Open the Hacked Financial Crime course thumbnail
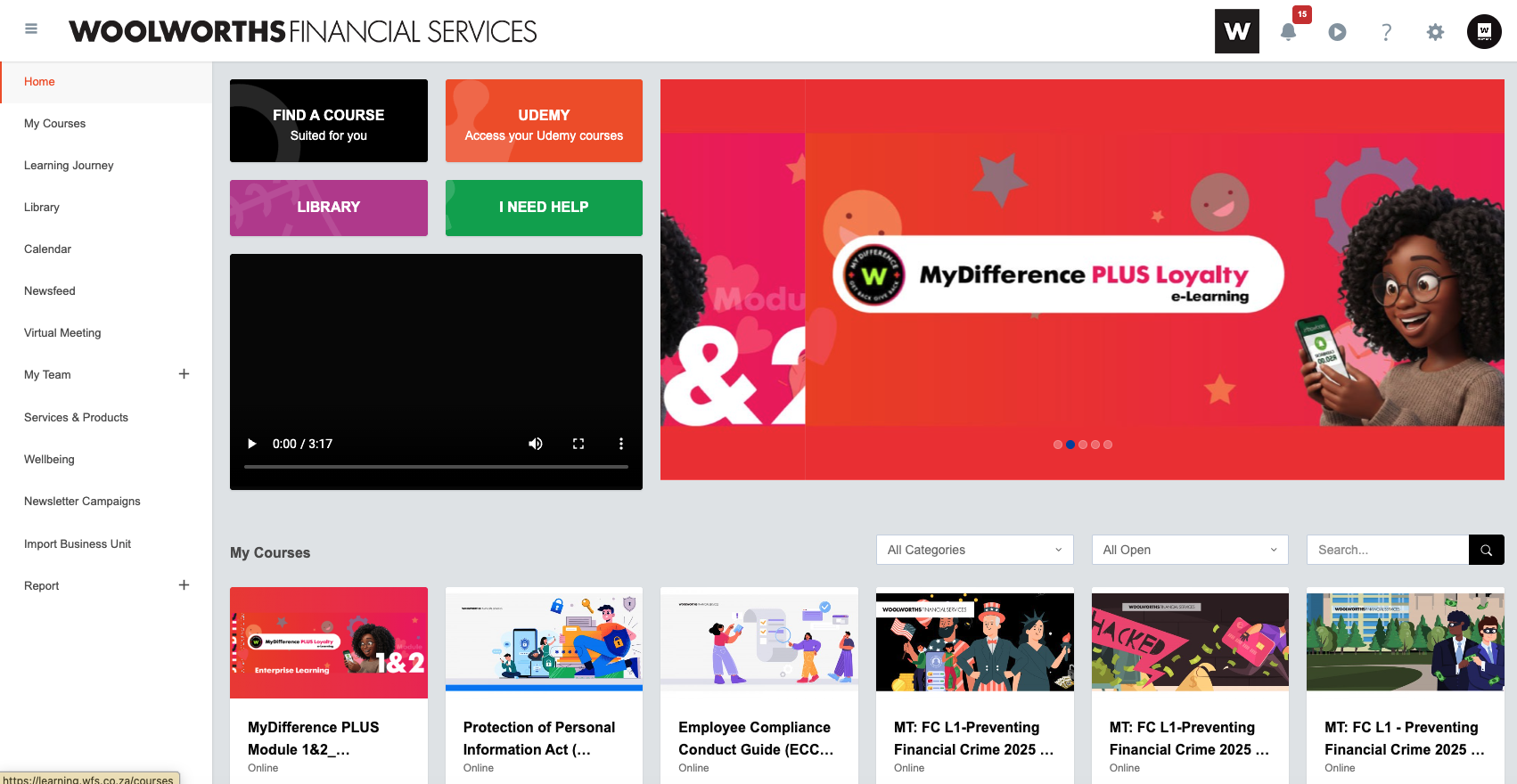The height and width of the screenshot is (784, 1517). tap(1190, 642)
